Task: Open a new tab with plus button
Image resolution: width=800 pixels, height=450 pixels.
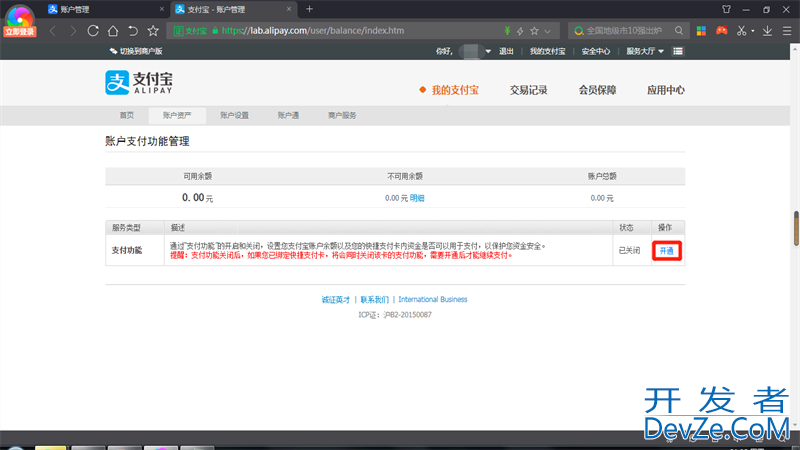Action: (x=309, y=9)
